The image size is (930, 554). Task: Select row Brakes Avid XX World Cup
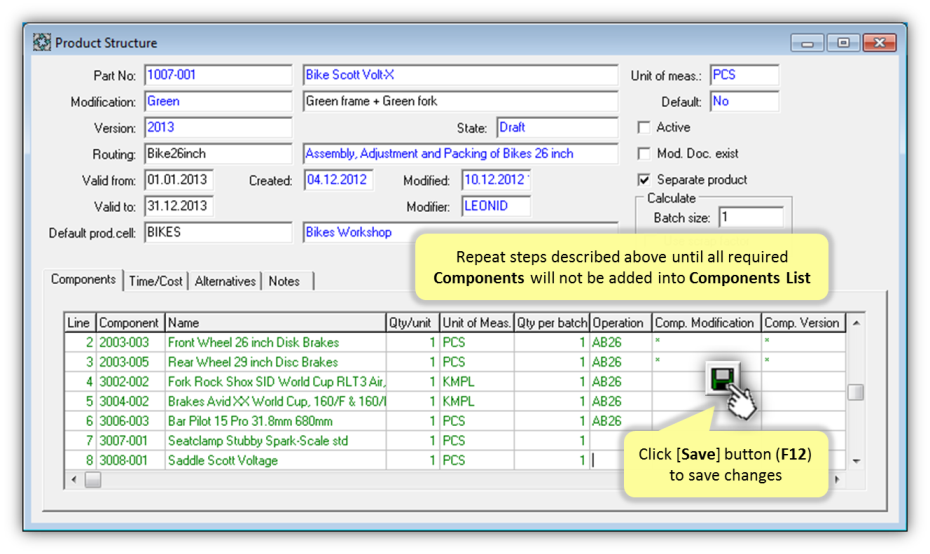tap(455, 401)
